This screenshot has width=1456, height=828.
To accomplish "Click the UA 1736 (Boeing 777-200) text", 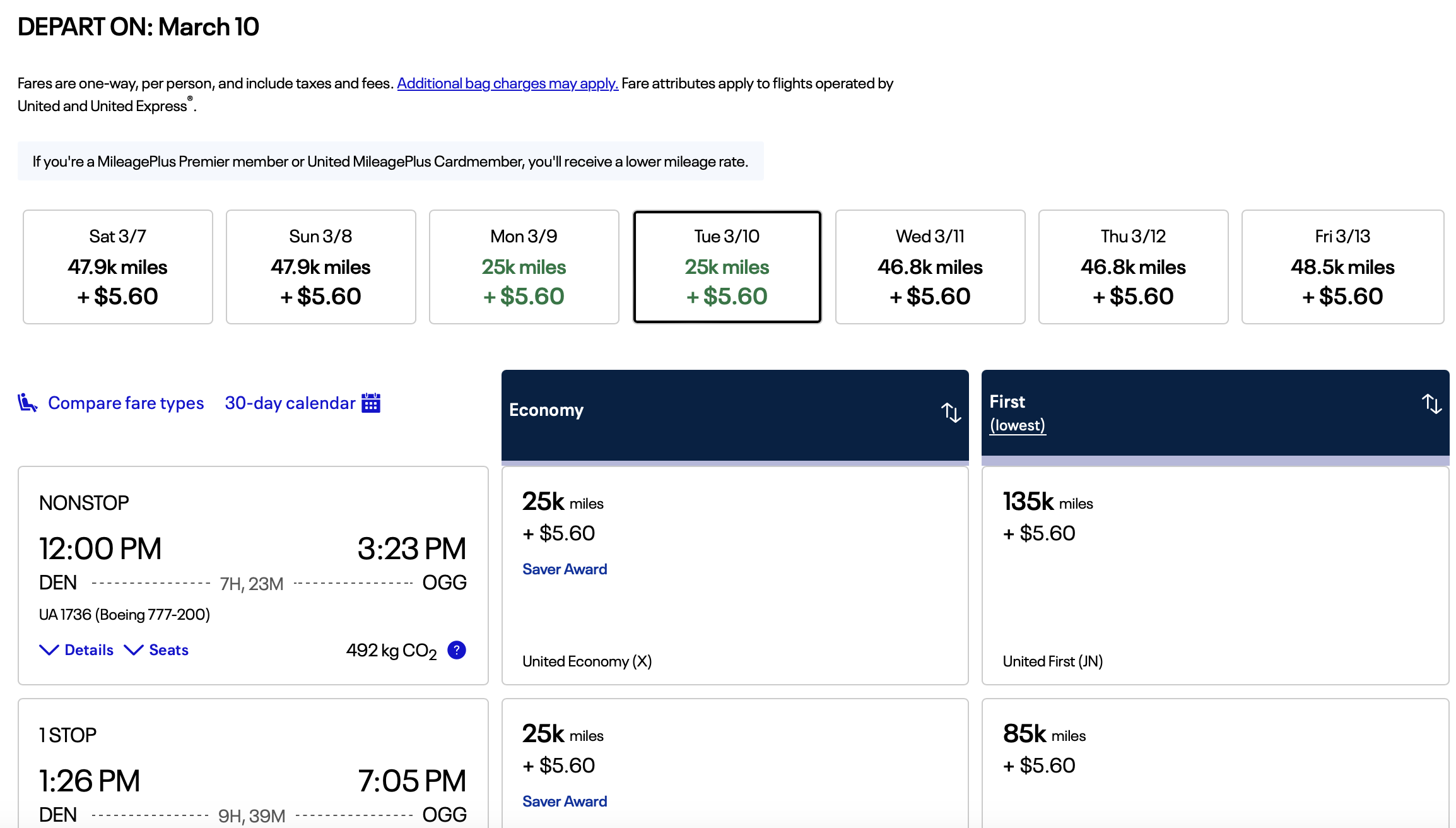I will [x=124, y=615].
